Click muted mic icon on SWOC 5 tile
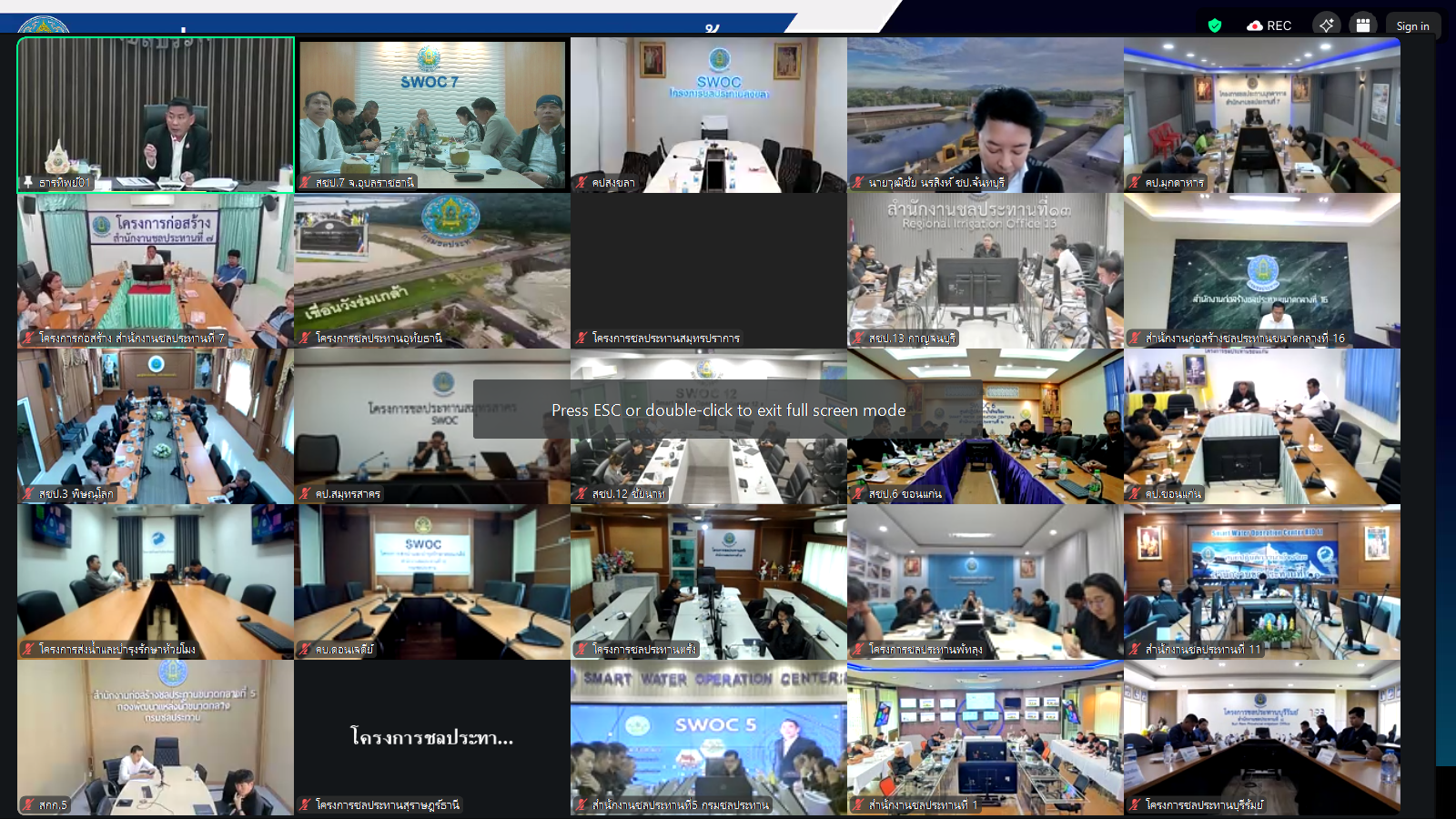This screenshot has height=819, width=1456. pos(581,805)
